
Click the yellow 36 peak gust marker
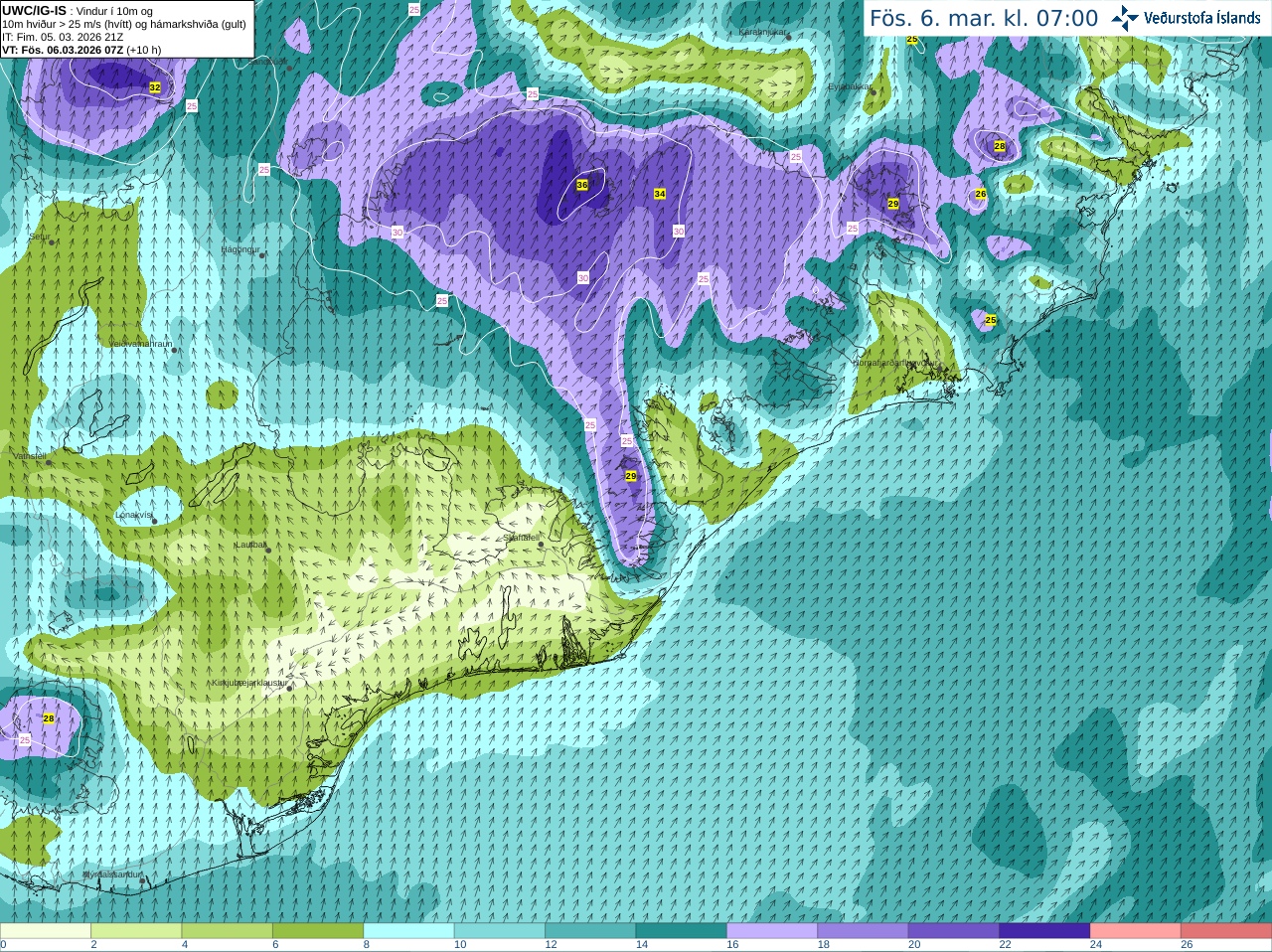[x=582, y=185]
